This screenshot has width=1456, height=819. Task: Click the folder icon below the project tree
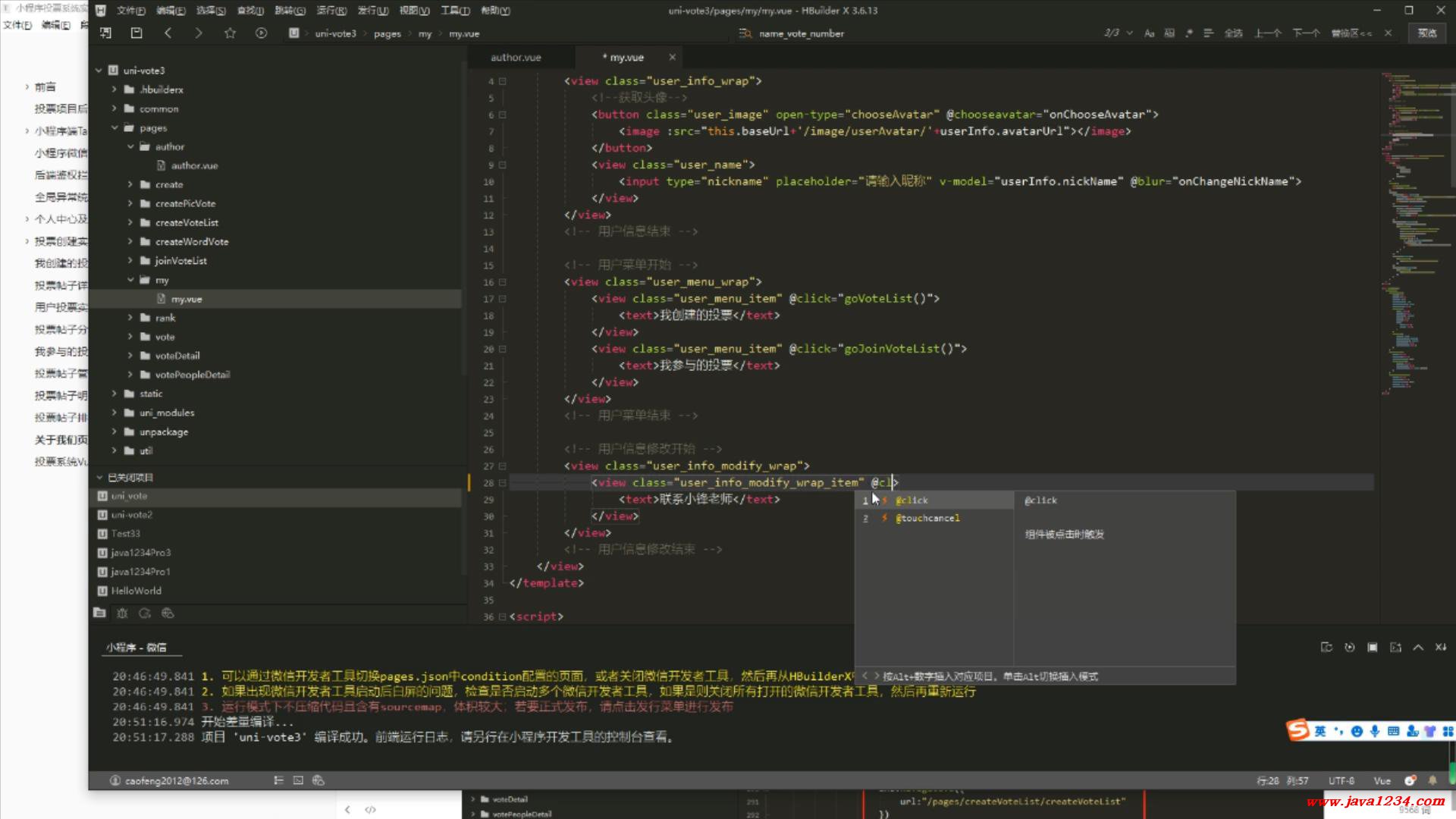click(99, 613)
